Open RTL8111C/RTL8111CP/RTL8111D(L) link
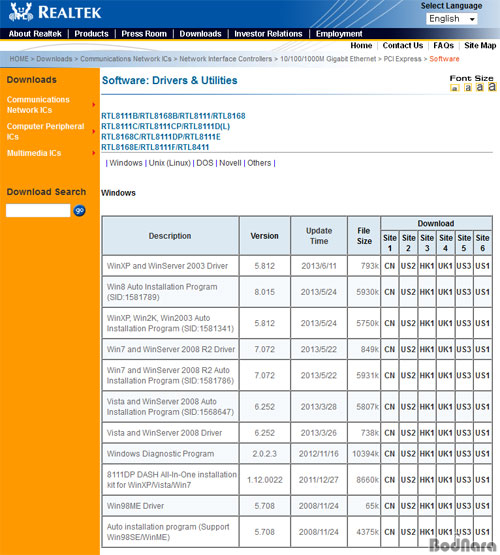The width and height of the screenshot is (500, 555). tap(166, 126)
